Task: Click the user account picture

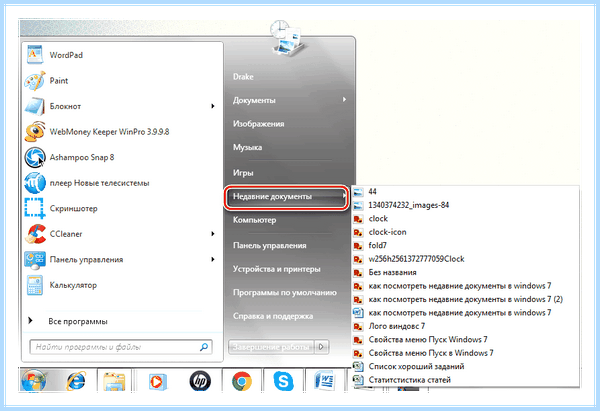Action: click(x=287, y=38)
